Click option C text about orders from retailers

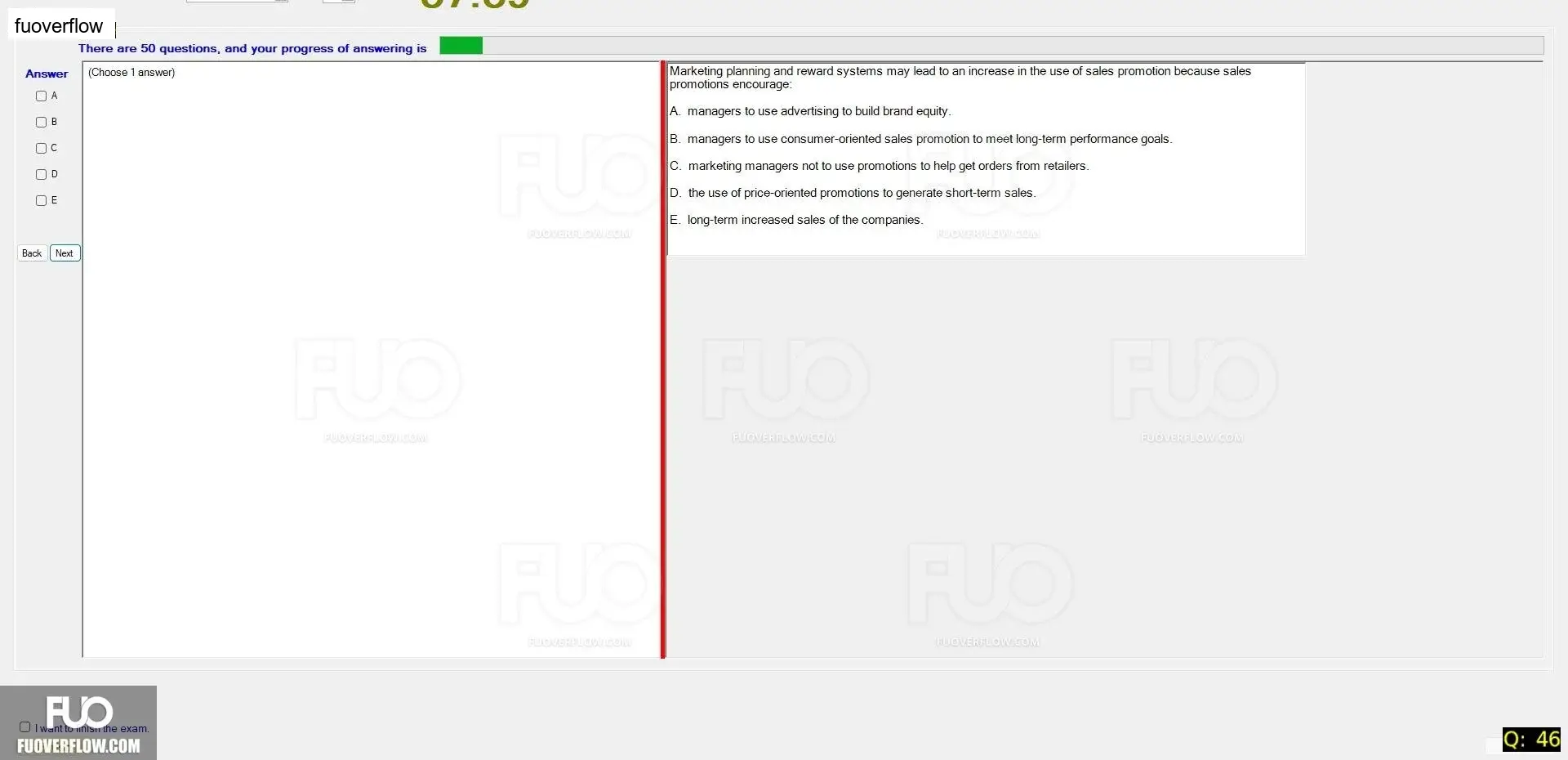[x=880, y=166]
